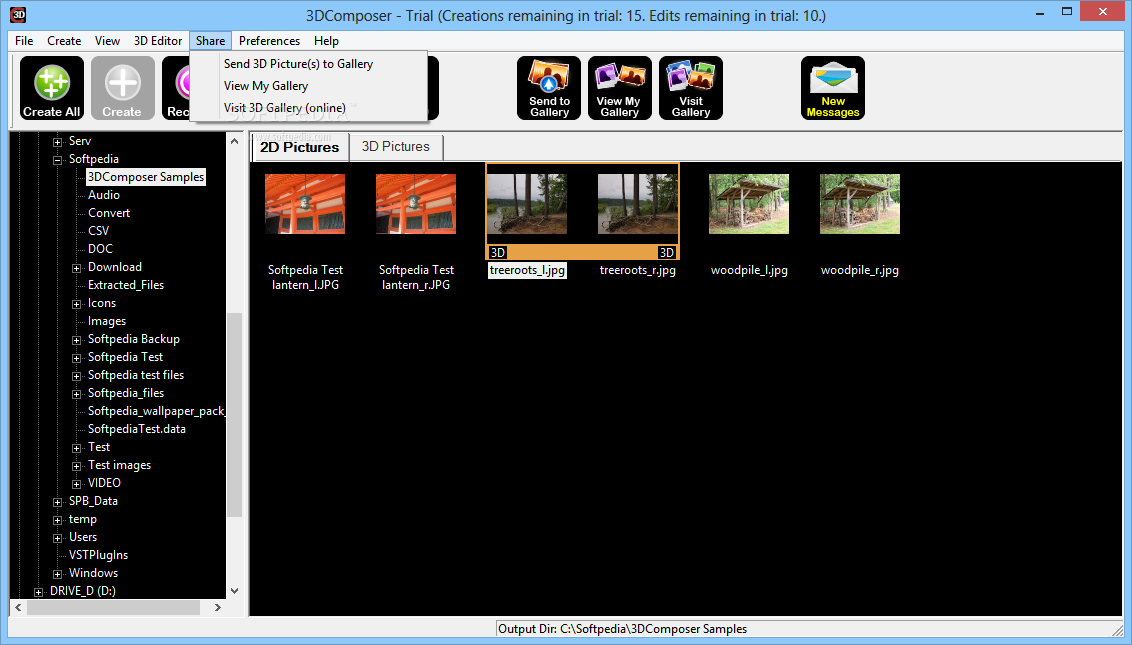The width and height of the screenshot is (1132, 645).
Task: Select the treeroots_r.jpg thumbnail
Action: click(x=638, y=204)
